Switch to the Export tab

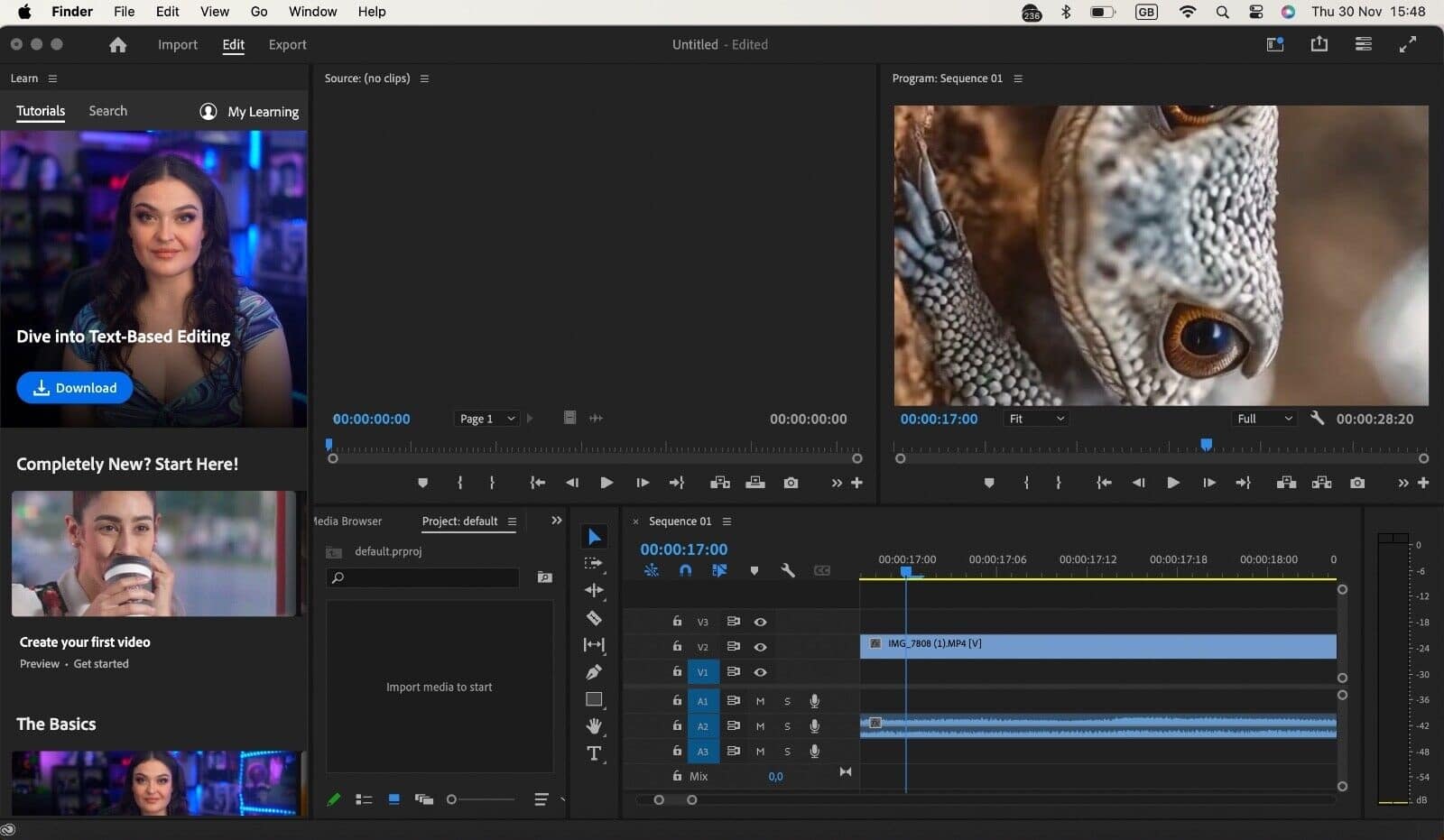[x=288, y=44]
